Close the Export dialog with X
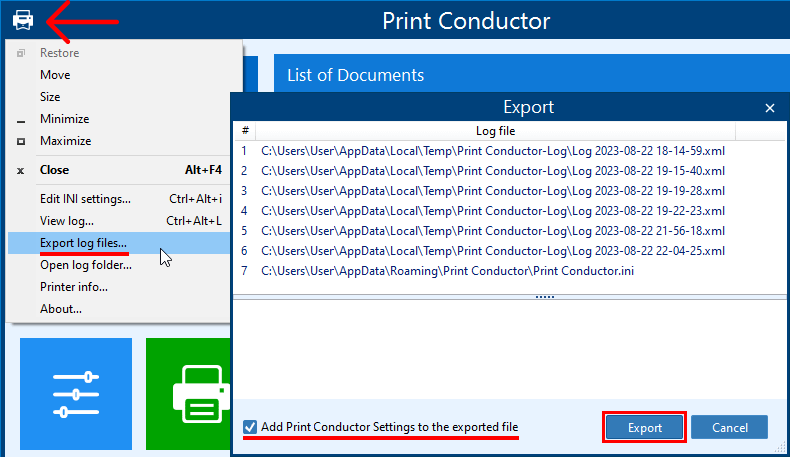The width and height of the screenshot is (790, 457). point(770,108)
